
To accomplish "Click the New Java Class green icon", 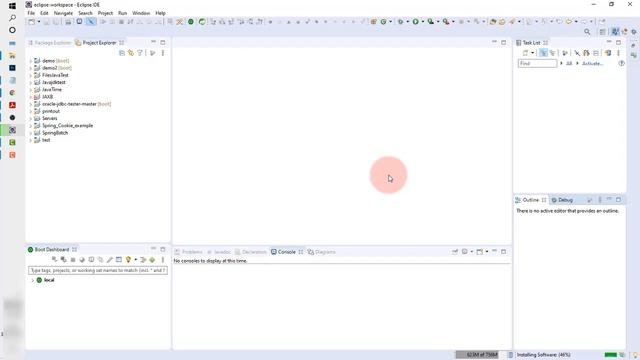I will coord(383,22).
